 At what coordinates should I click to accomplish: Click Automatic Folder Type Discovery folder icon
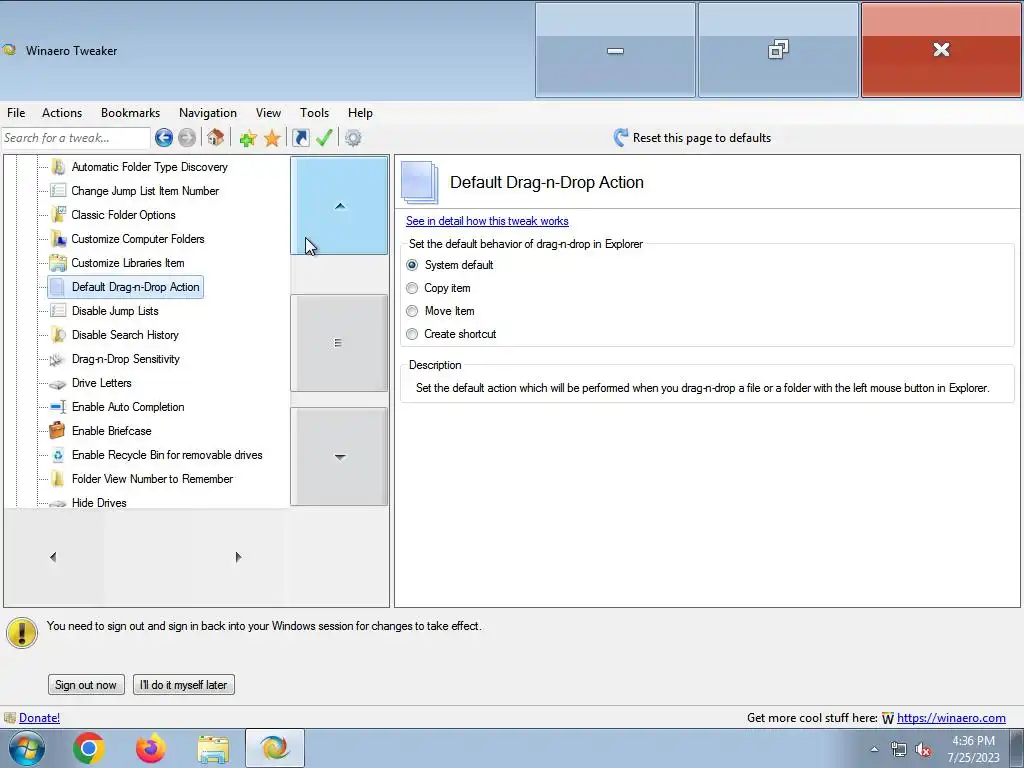[x=58, y=167]
